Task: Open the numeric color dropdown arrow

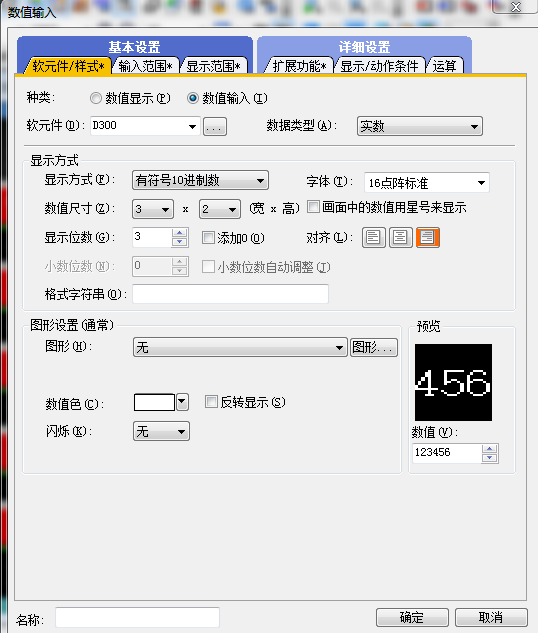Action: tap(182, 402)
